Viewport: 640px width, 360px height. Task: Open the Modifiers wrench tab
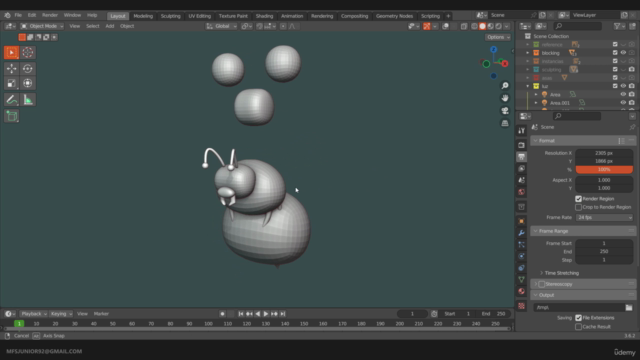[521, 233]
